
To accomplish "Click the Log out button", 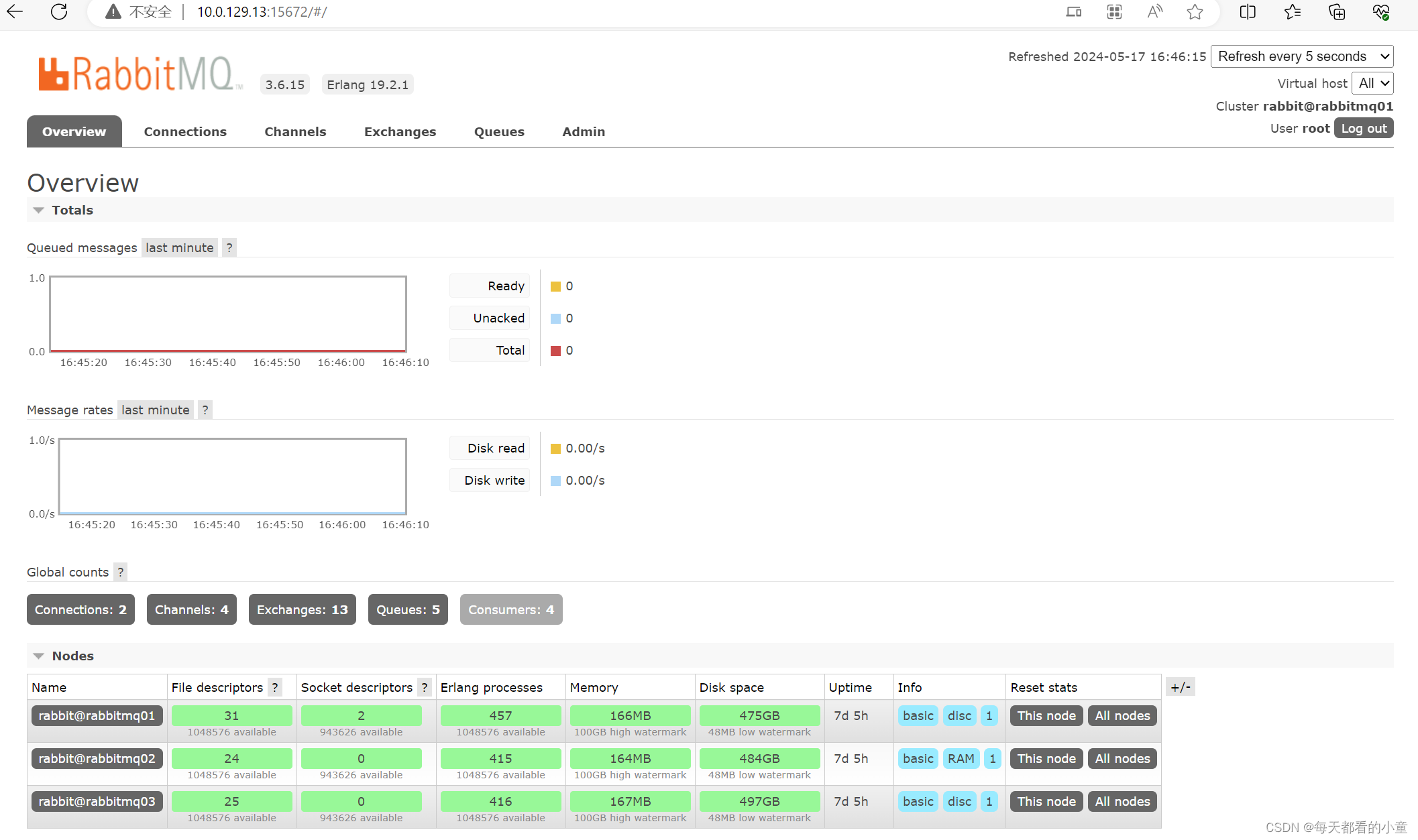I will 1363,128.
